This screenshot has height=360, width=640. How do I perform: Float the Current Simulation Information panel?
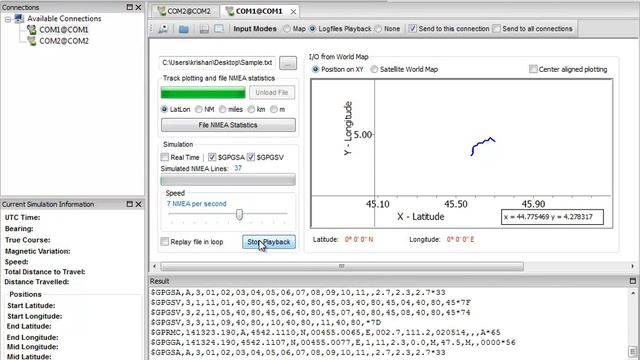(x=129, y=204)
